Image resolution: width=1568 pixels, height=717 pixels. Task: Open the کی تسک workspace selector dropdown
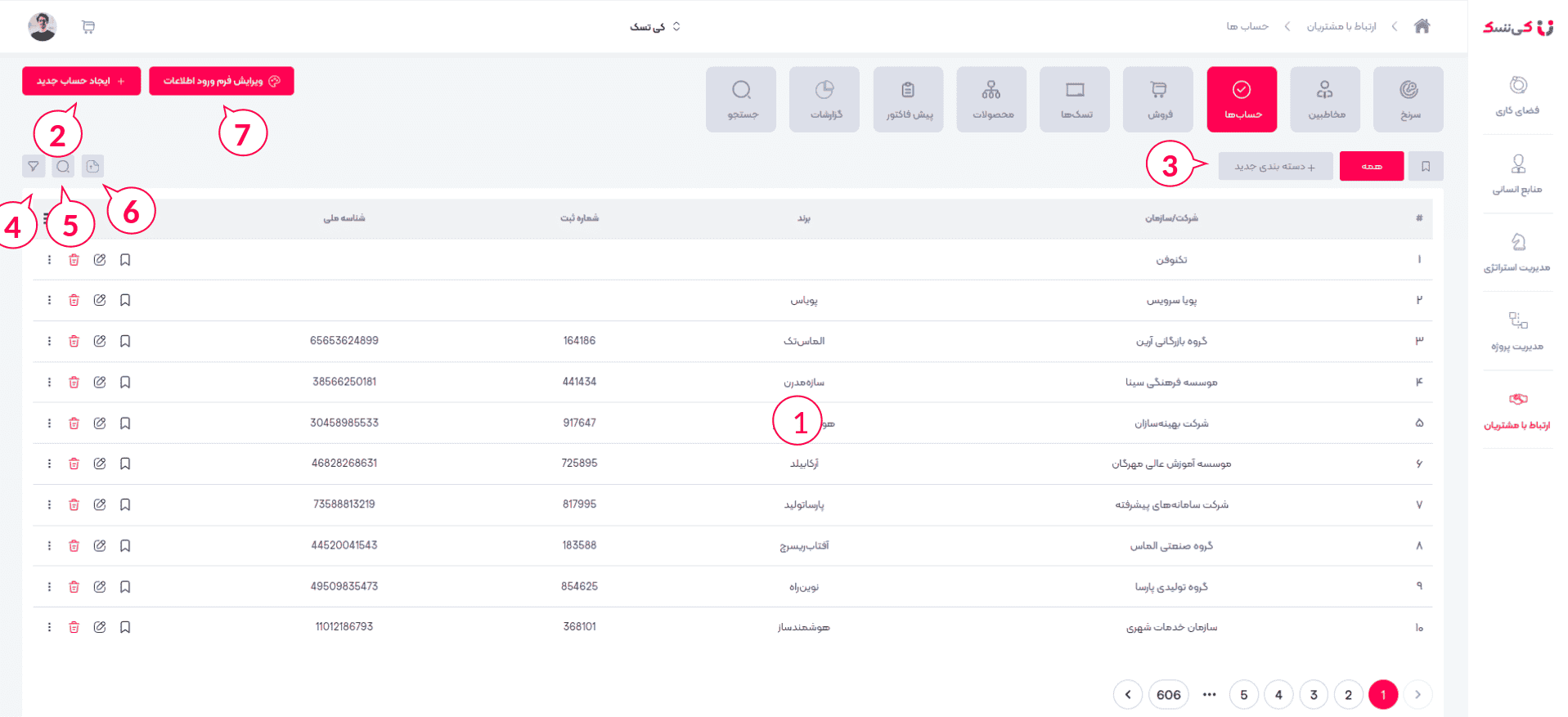[x=654, y=27]
